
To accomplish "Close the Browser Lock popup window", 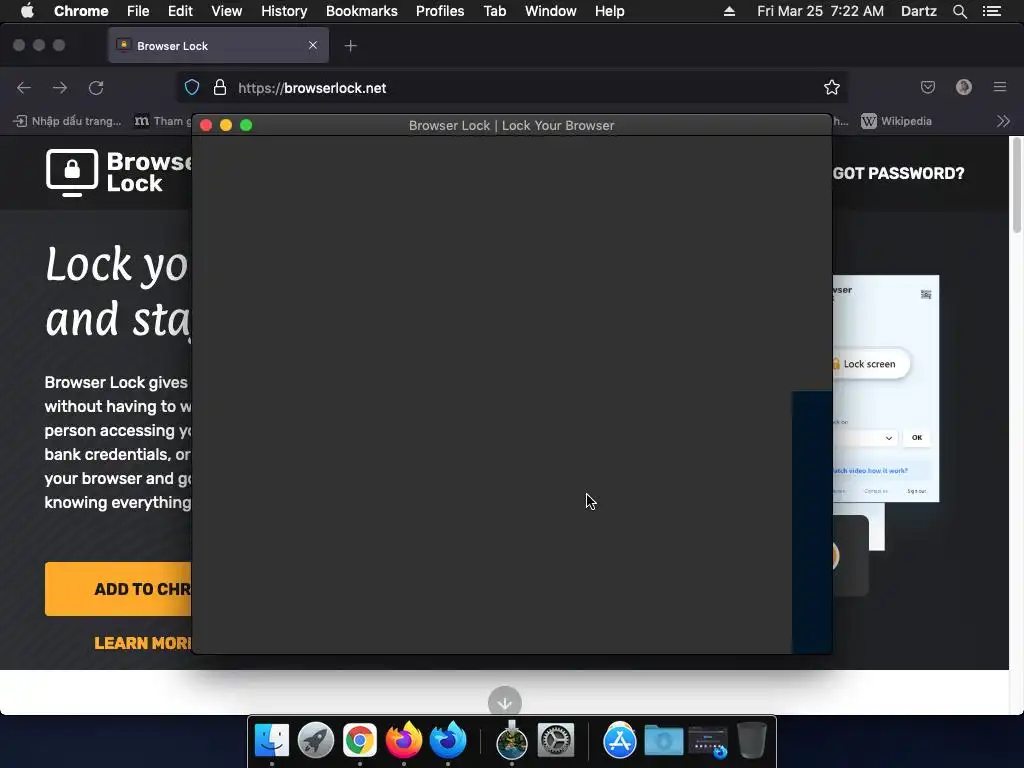I will [206, 125].
